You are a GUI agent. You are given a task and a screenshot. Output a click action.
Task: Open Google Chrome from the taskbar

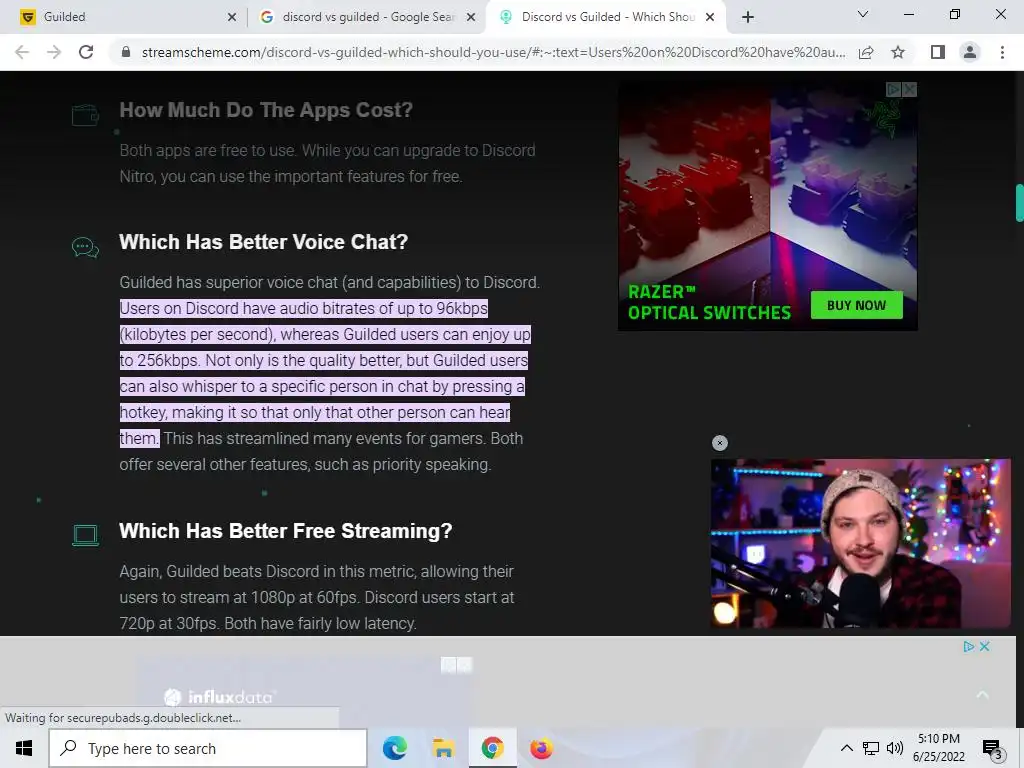click(492, 748)
